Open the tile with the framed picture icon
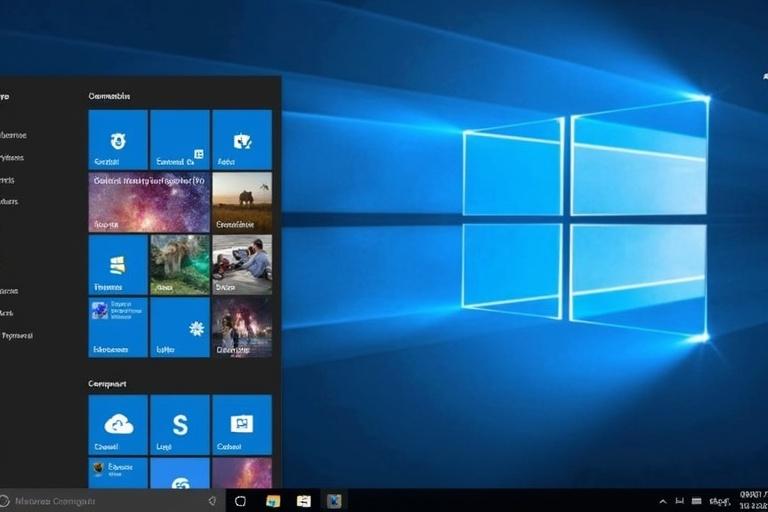 pos(242,425)
